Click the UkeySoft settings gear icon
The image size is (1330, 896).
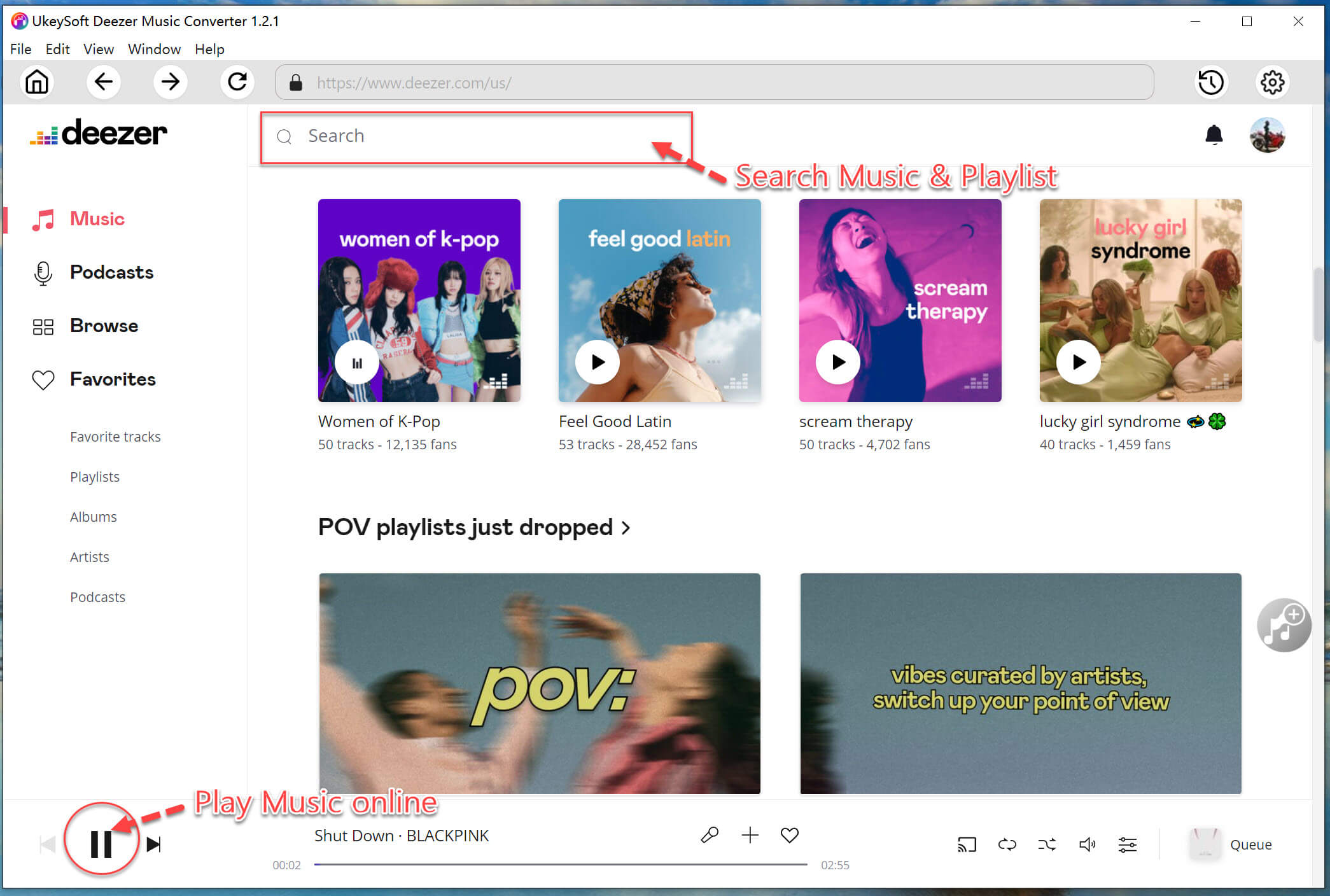(1272, 82)
